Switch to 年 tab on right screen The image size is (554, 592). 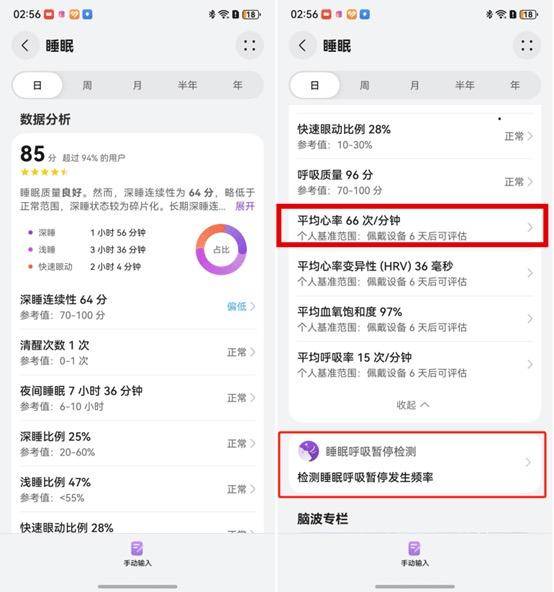click(515, 85)
